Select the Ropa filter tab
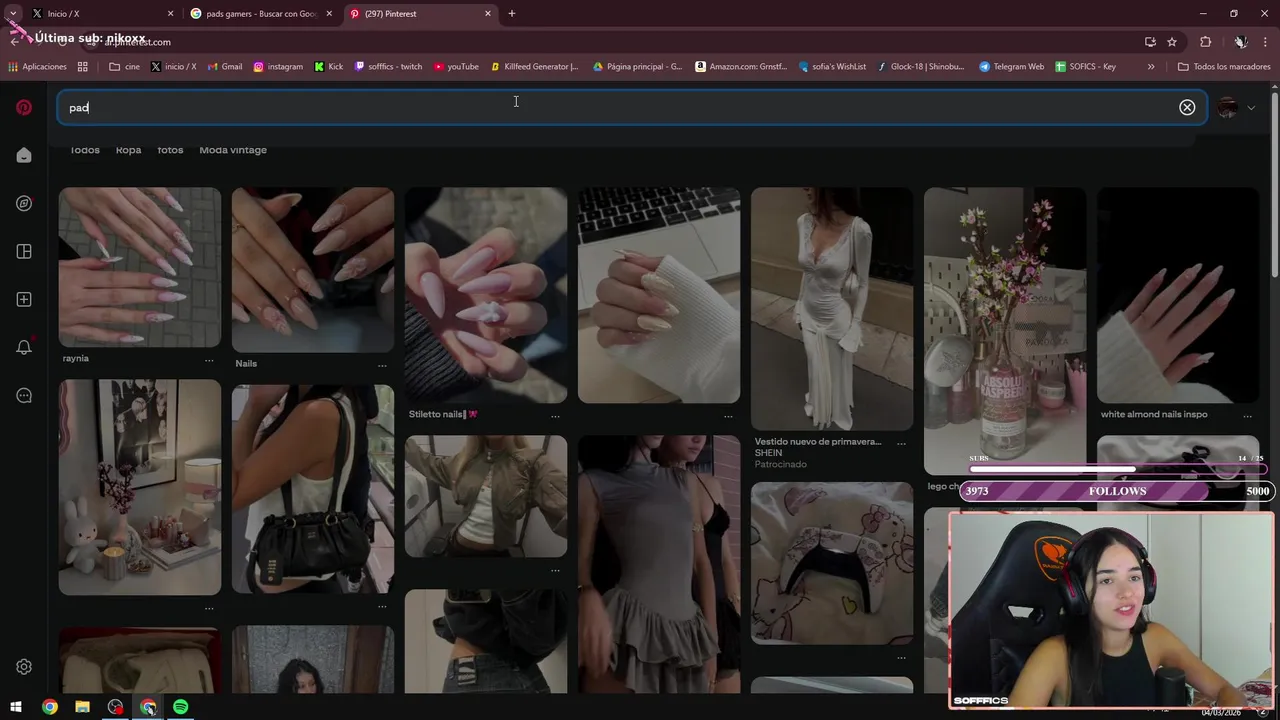1280x720 pixels. click(128, 150)
